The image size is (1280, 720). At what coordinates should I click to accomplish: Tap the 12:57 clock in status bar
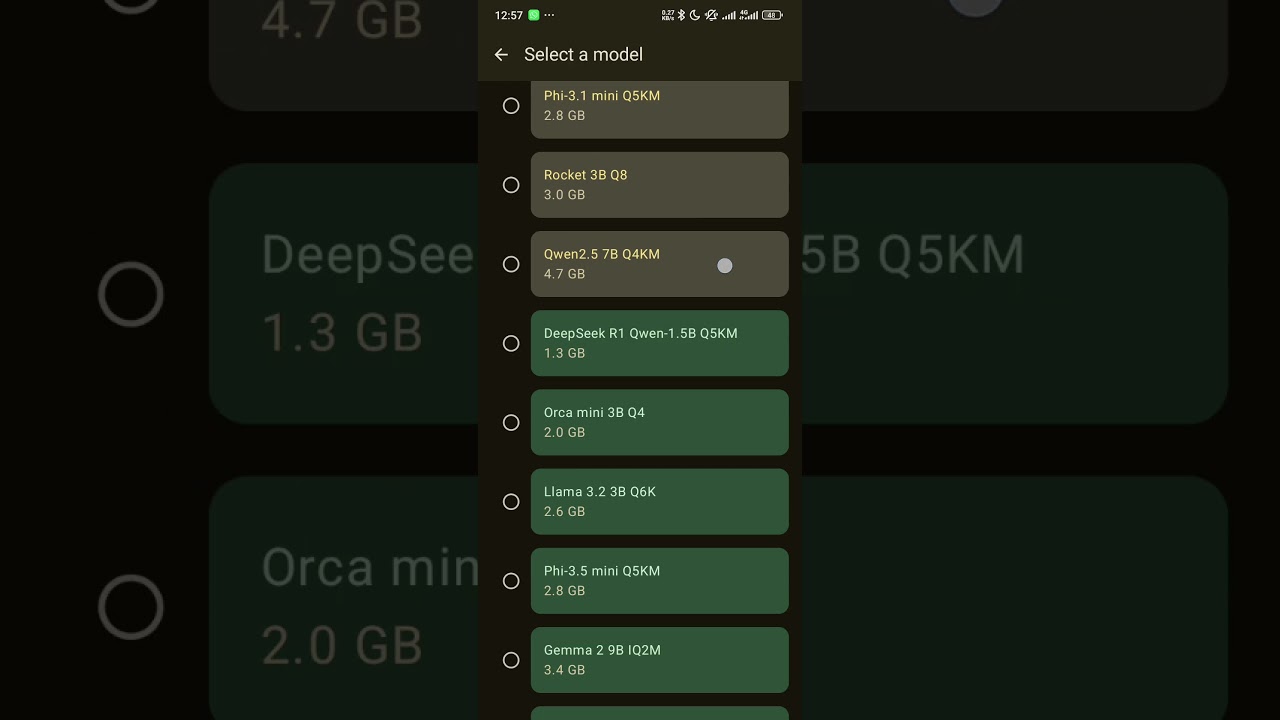click(x=509, y=15)
